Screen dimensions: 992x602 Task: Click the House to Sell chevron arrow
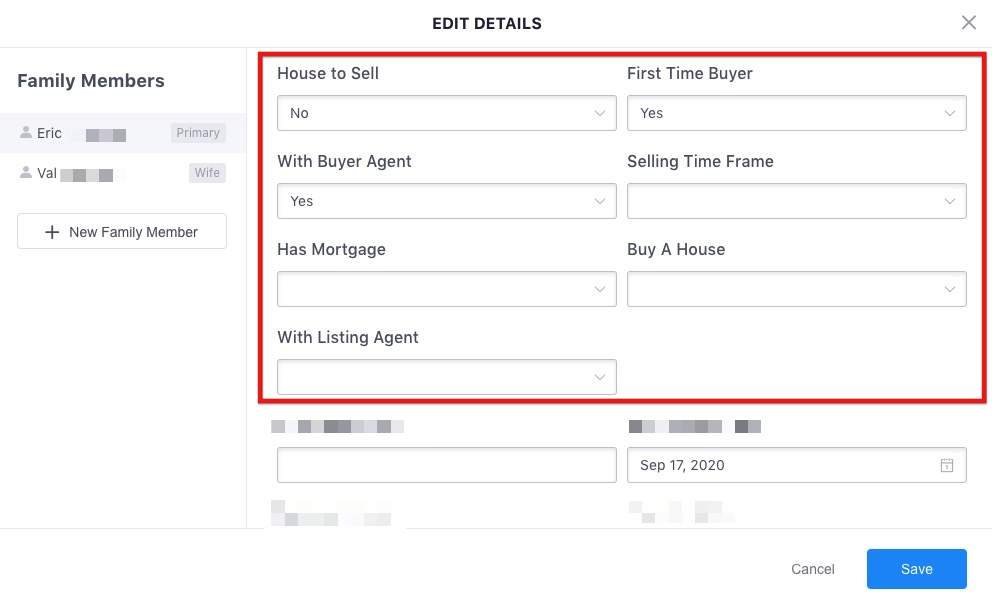coord(600,113)
